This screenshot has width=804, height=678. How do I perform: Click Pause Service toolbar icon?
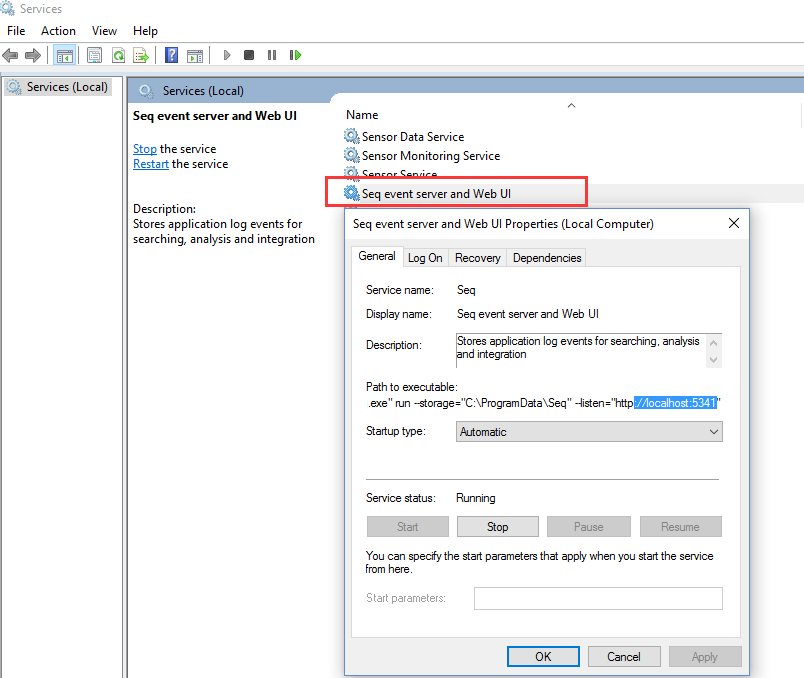point(272,55)
